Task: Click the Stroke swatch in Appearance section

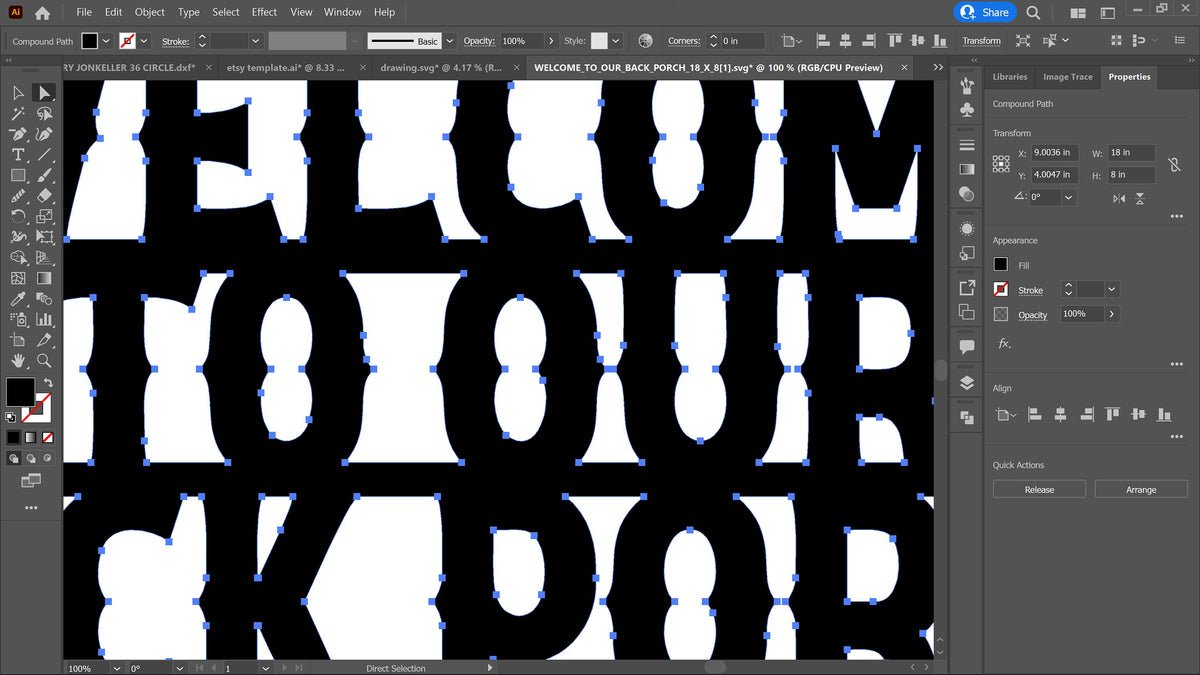Action: coord(1000,289)
